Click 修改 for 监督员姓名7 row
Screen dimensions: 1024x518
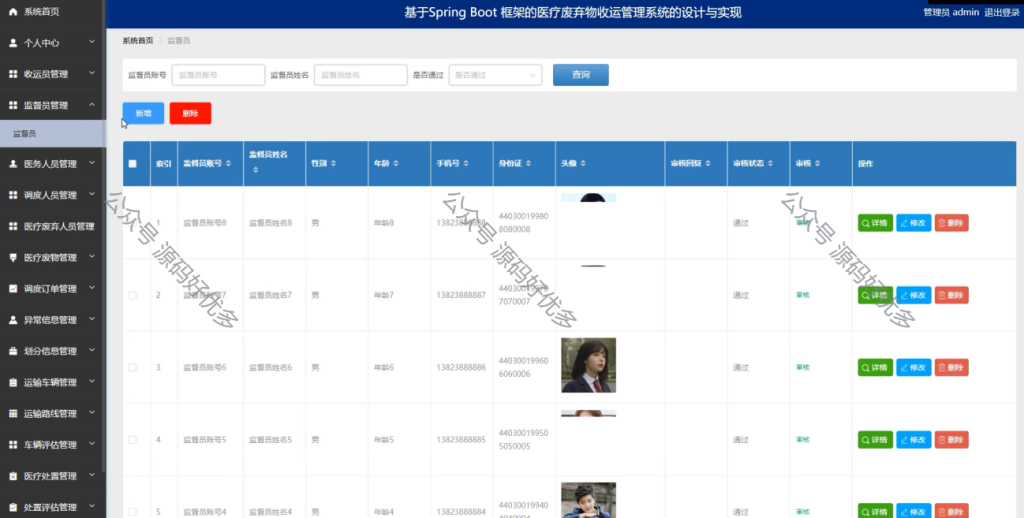pos(914,295)
